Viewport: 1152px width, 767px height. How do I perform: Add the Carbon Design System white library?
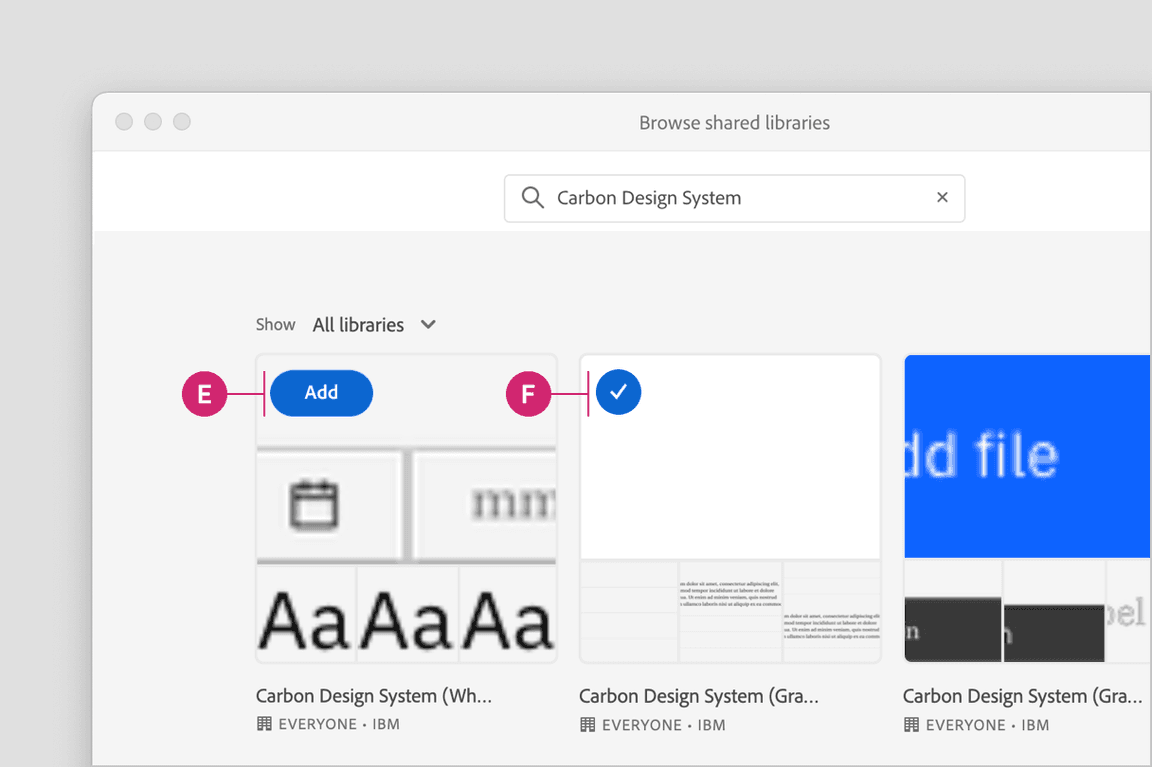tap(321, 393)
